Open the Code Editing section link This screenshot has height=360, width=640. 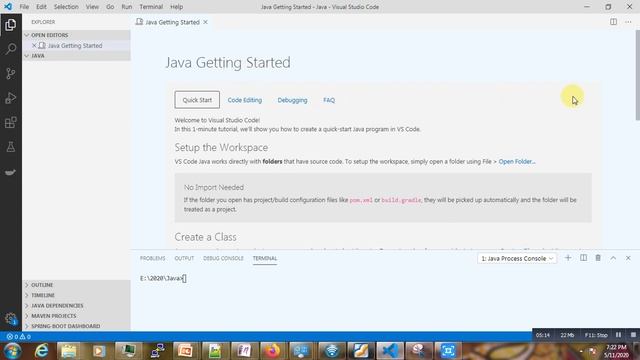click(x=245, y=100)
